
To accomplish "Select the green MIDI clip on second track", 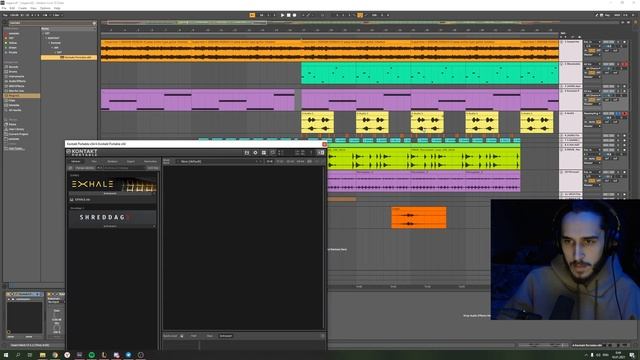I will (430, 73).
